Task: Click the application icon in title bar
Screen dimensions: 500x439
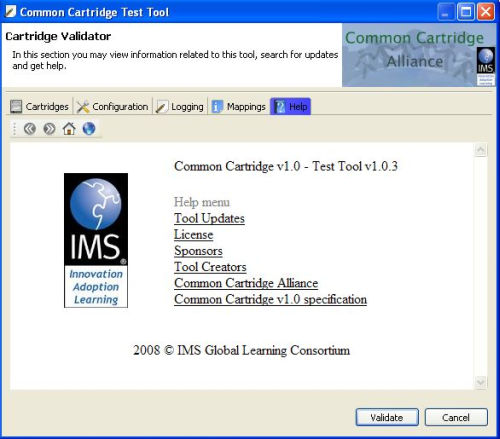Action: point(11,12)
